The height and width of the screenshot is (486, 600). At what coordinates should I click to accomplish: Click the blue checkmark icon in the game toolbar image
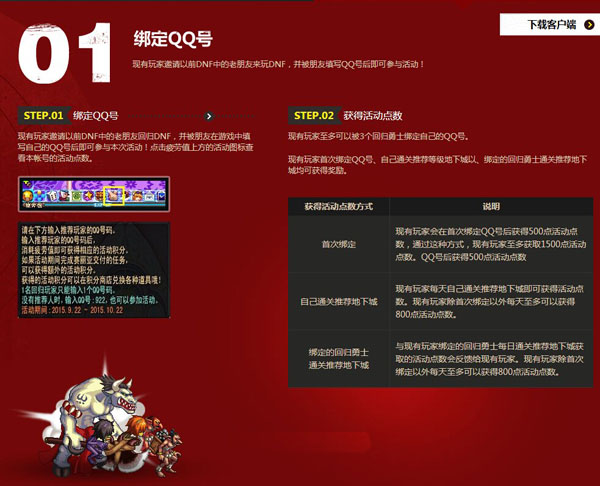click(x=162, y=196)
